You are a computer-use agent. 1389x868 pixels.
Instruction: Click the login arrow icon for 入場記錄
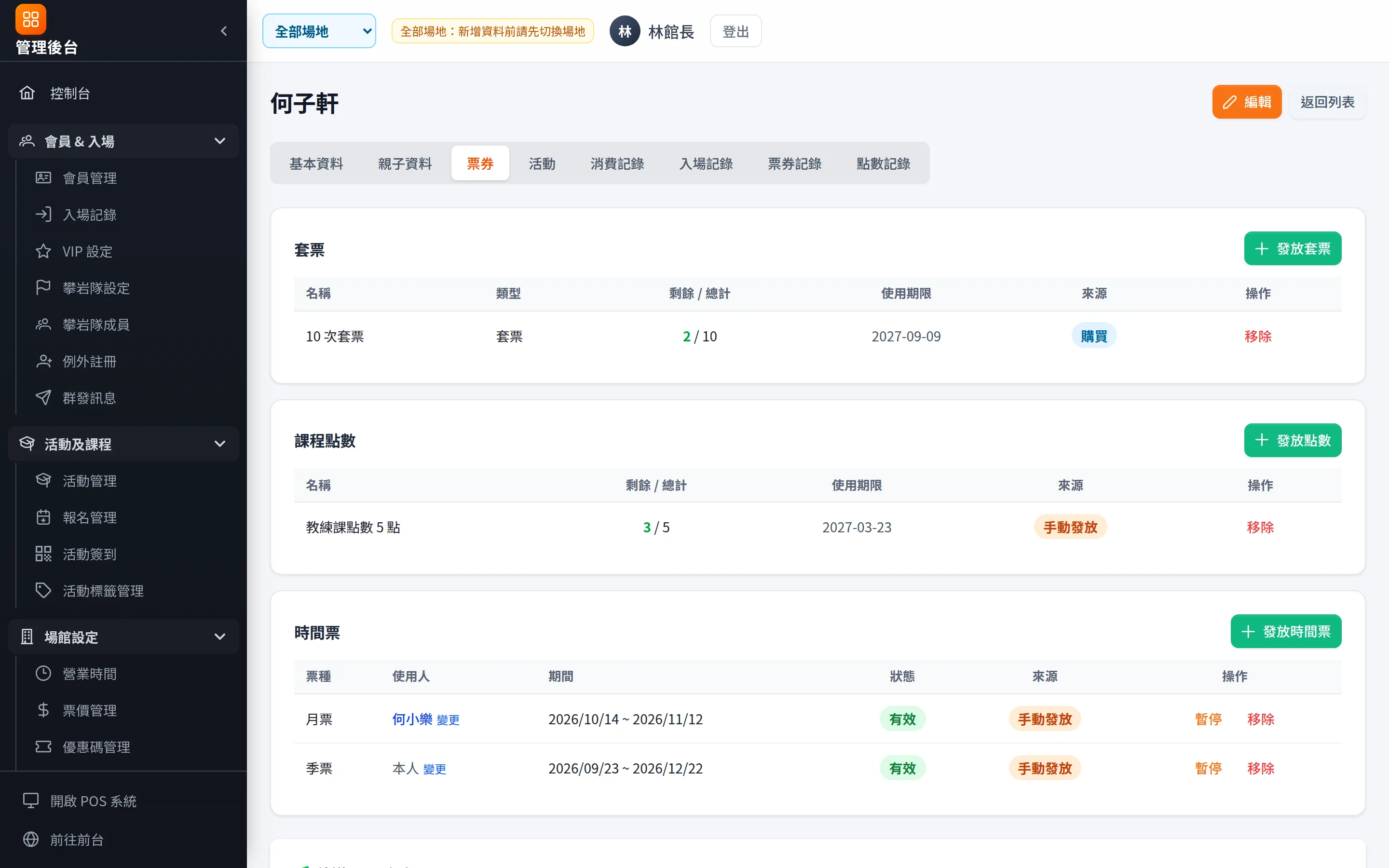(43, 215)
